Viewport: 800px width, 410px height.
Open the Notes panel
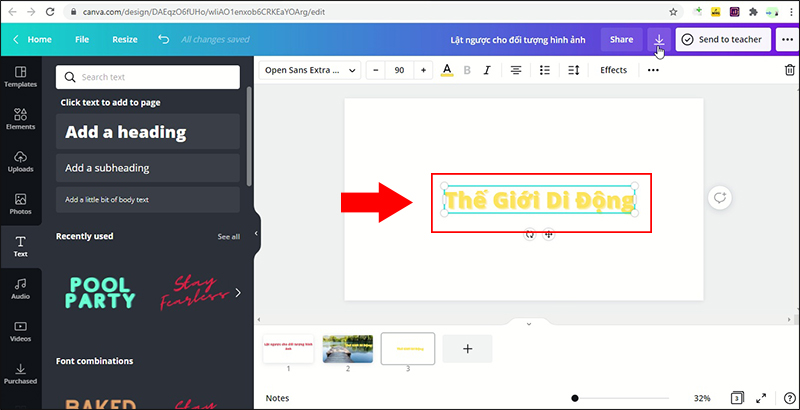coord(277,398)
